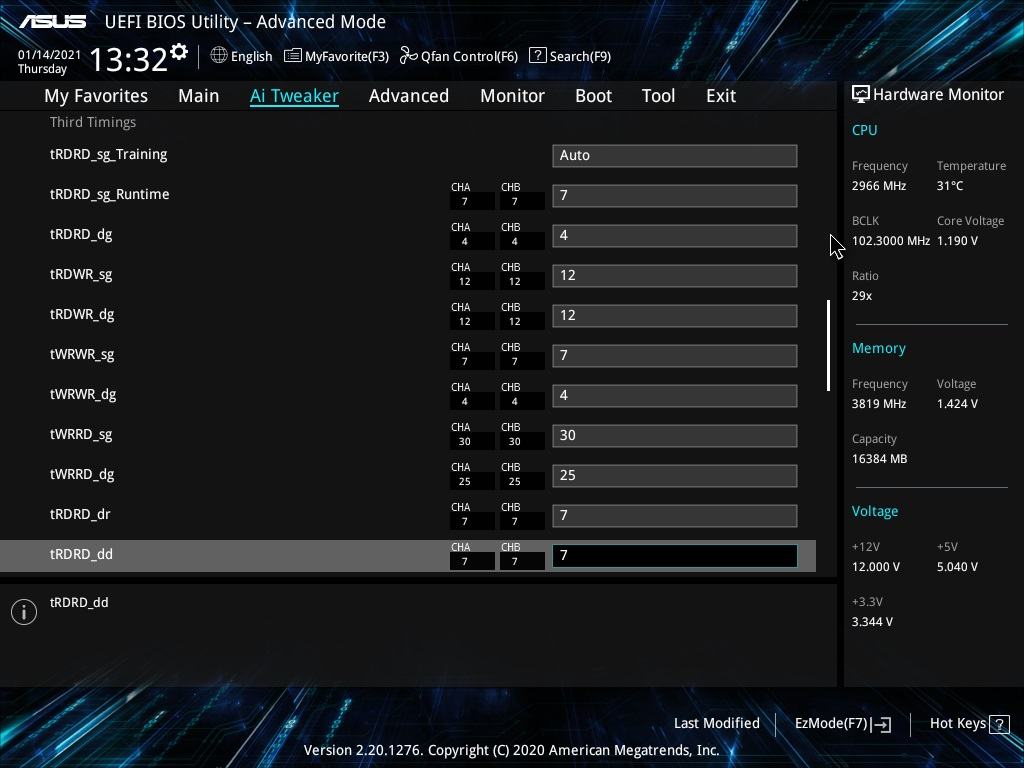Select the tWRRD_dg row label
Viewport: 1024px width, 768px height.
pos(82,474)
